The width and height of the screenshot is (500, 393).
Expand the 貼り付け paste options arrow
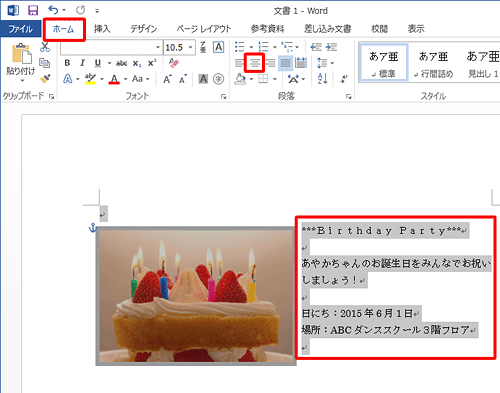(x=22, y=81)
